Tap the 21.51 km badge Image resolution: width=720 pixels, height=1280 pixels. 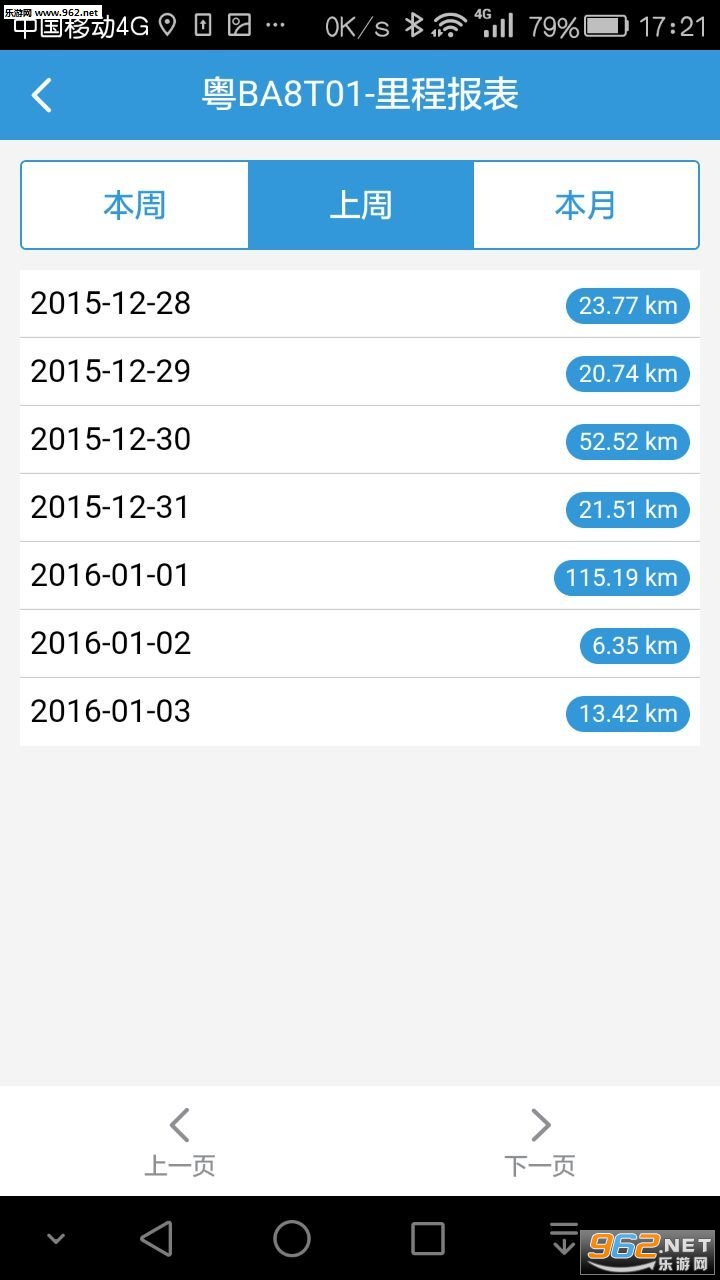[x=628, y=510]
